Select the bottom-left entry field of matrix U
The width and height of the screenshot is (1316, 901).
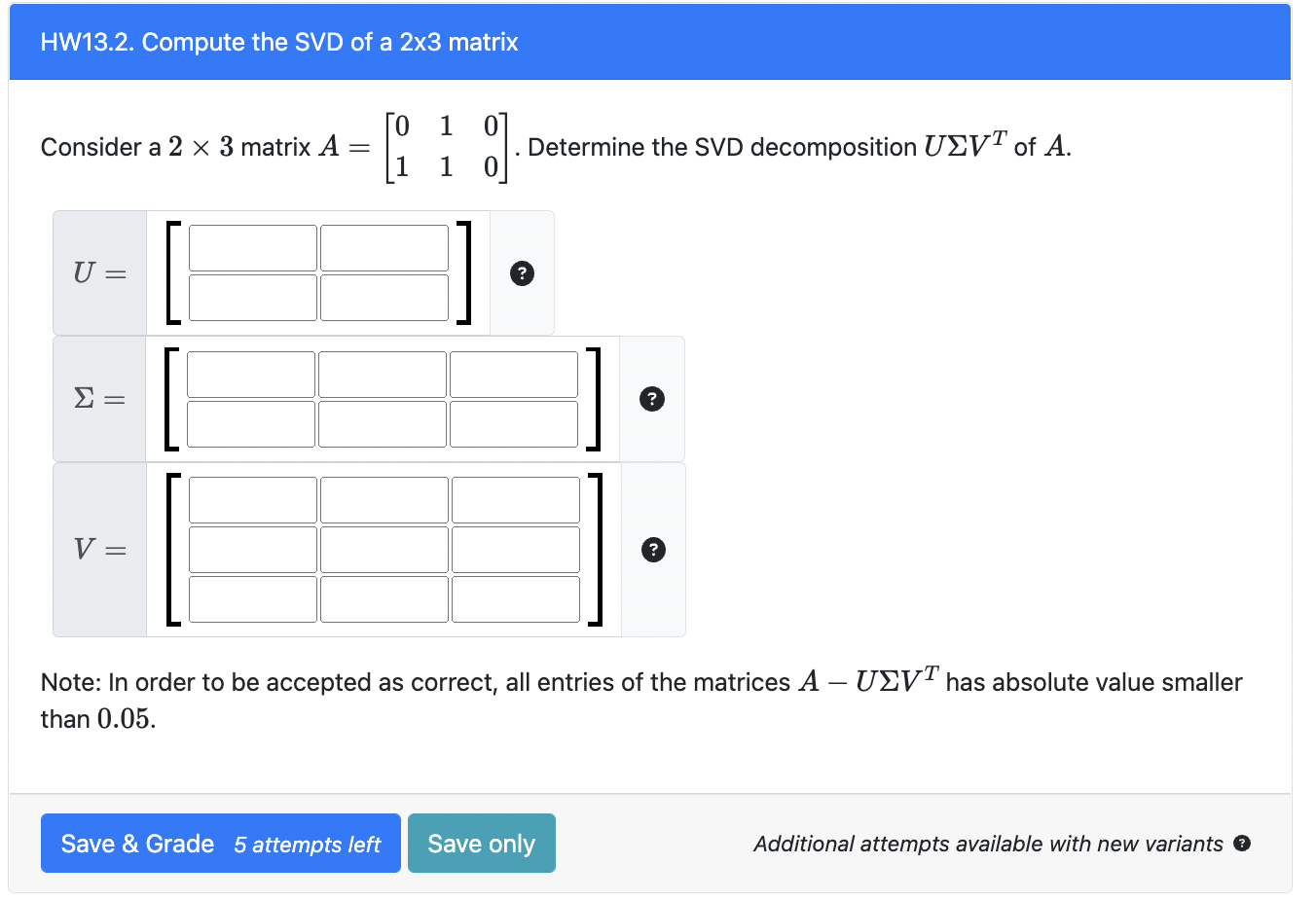252,297
